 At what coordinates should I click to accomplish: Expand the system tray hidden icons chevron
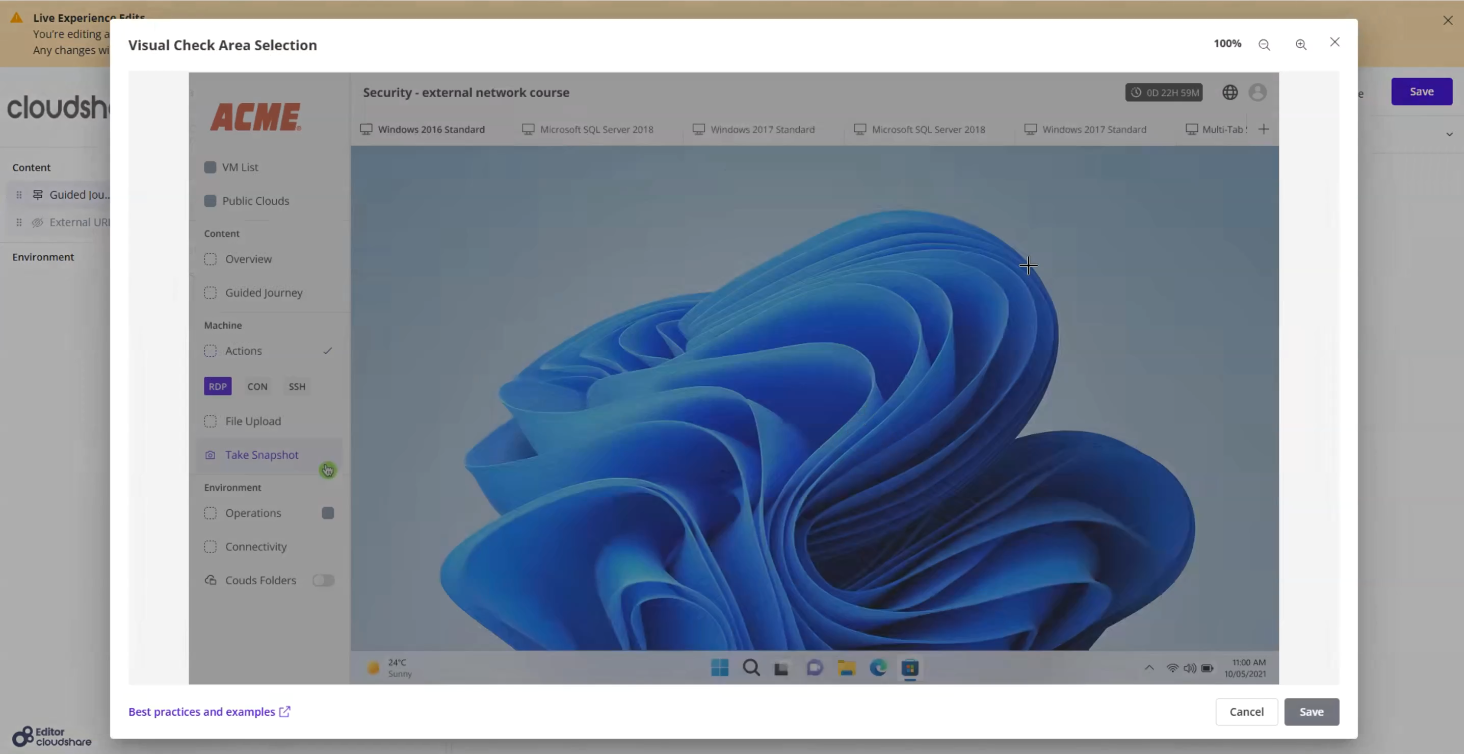[x=1149, y=668]
